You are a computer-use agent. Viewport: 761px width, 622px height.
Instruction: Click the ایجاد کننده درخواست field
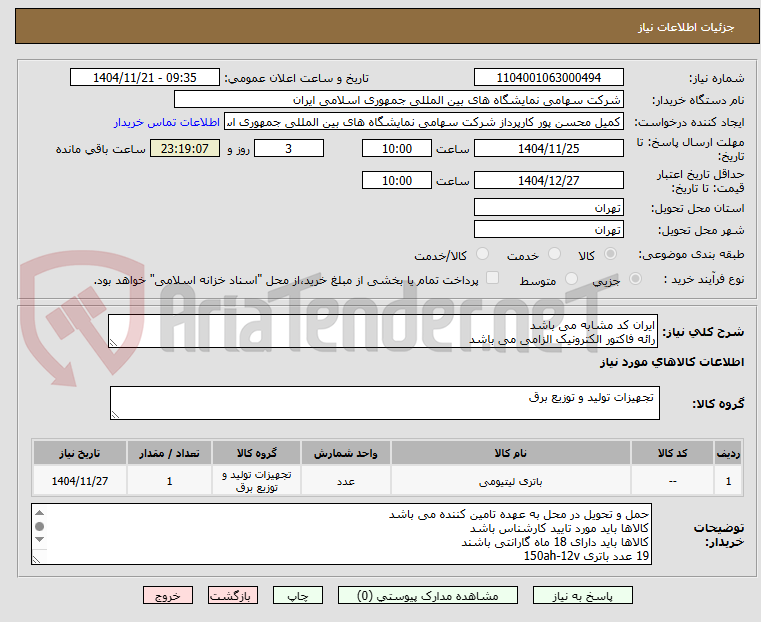[x=424, y=122]
